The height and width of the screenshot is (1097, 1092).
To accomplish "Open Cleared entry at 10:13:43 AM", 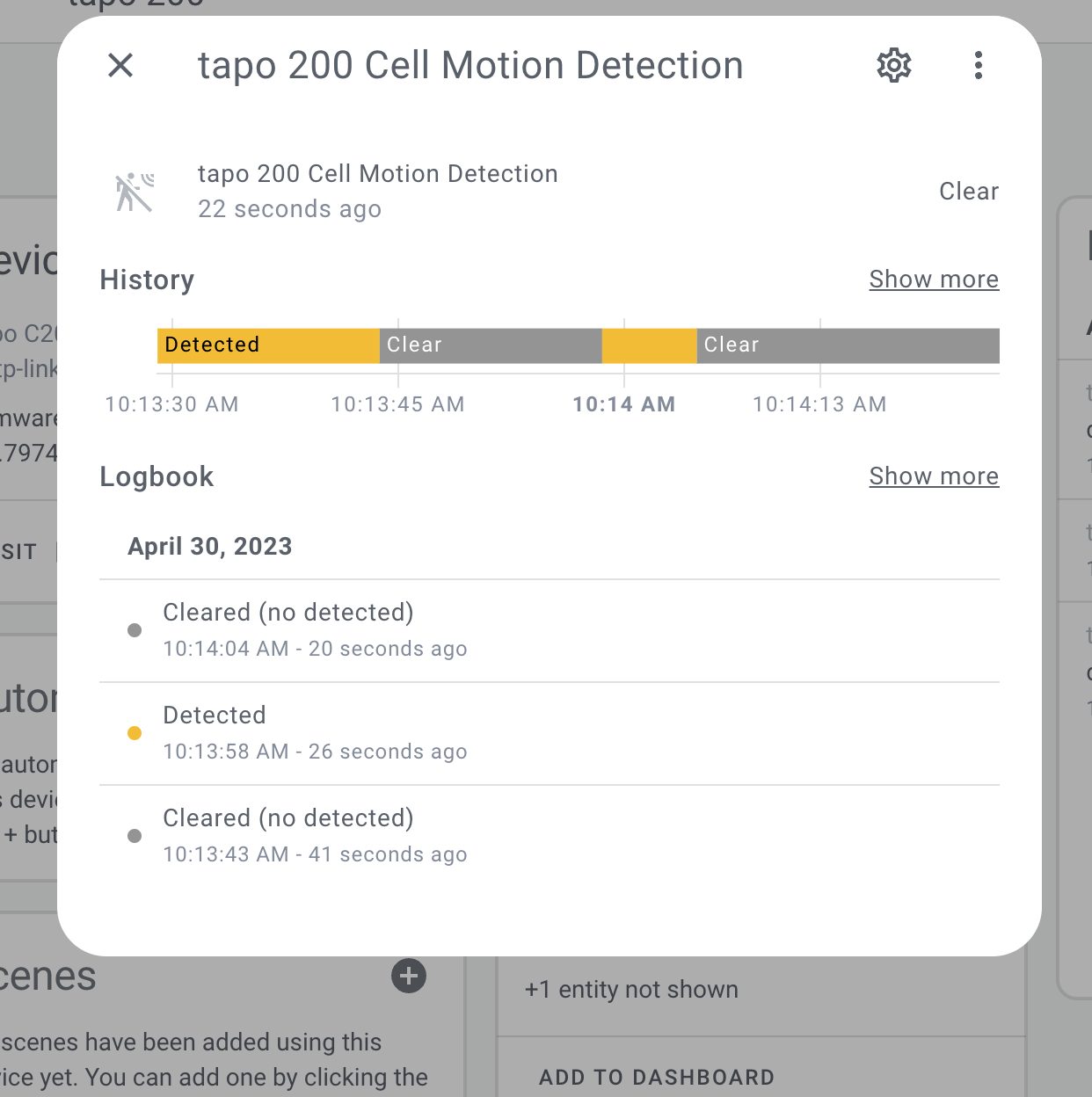I will point(550,837).
